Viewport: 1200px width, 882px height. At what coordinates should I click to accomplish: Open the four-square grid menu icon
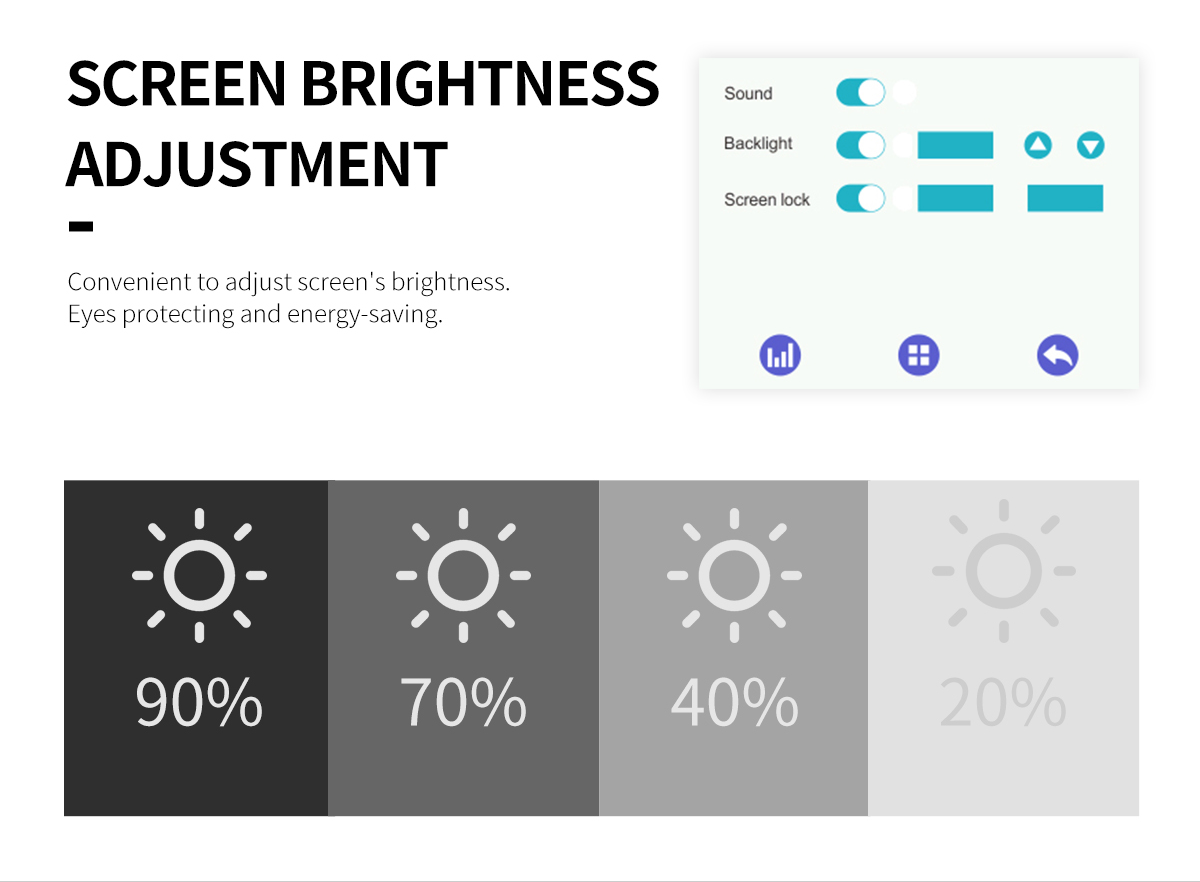(x=919, y=355)
